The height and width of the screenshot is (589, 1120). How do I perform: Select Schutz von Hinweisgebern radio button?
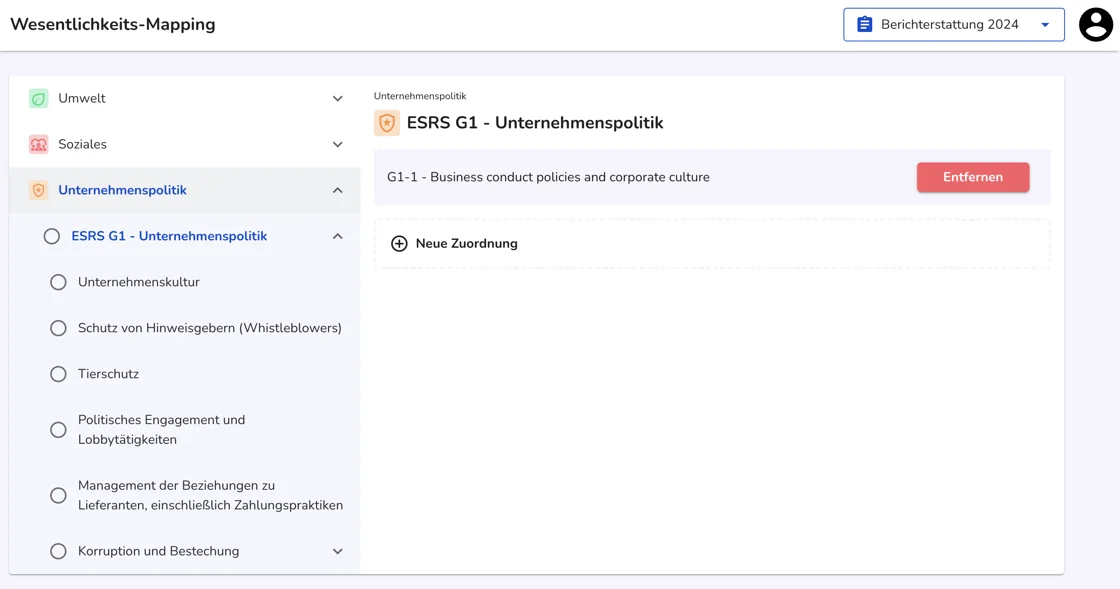[x=58, y=328]
